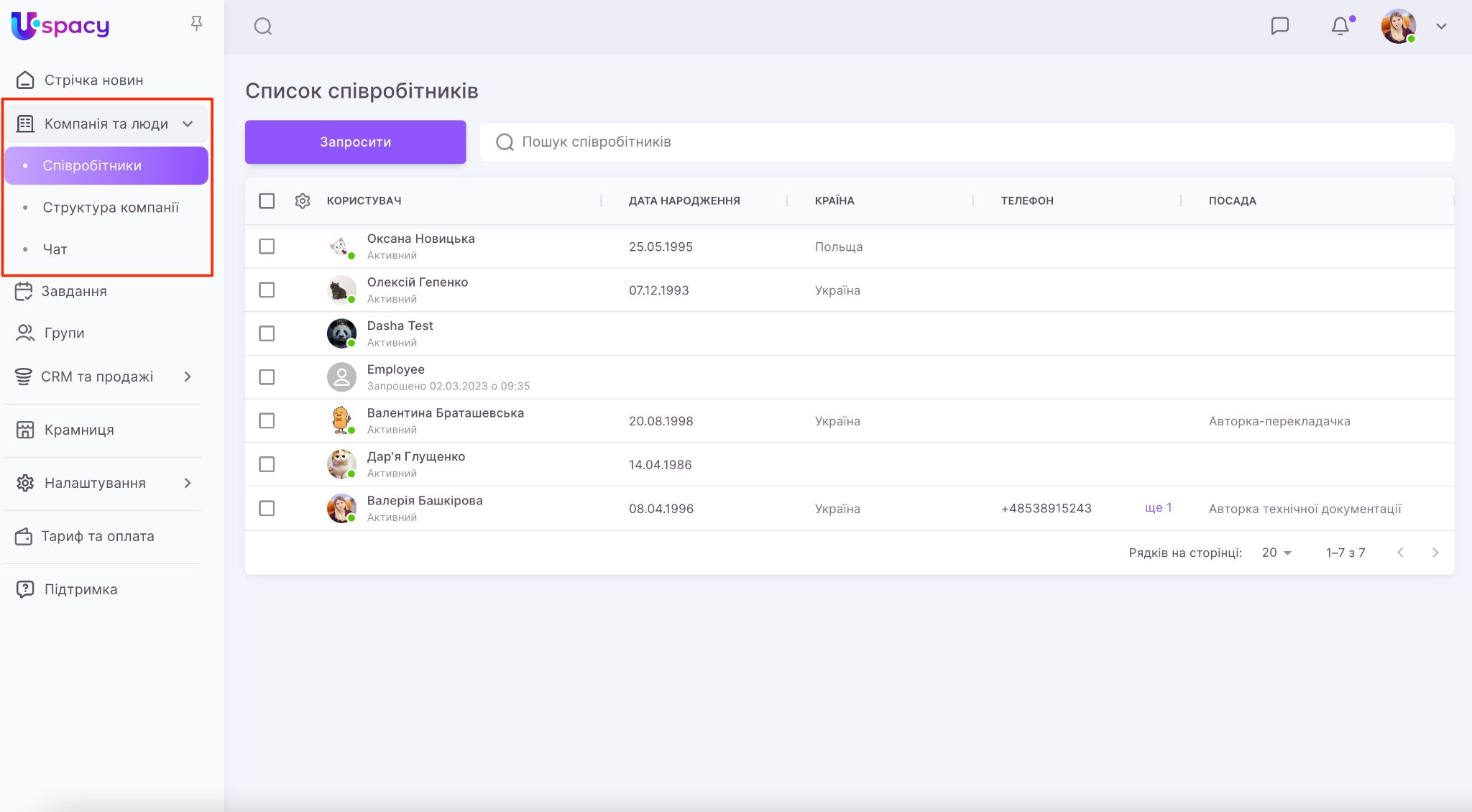Viewport: 1472px width, 812px height.
Task: Click the pin sidebar icon
Action: point(196,24)
